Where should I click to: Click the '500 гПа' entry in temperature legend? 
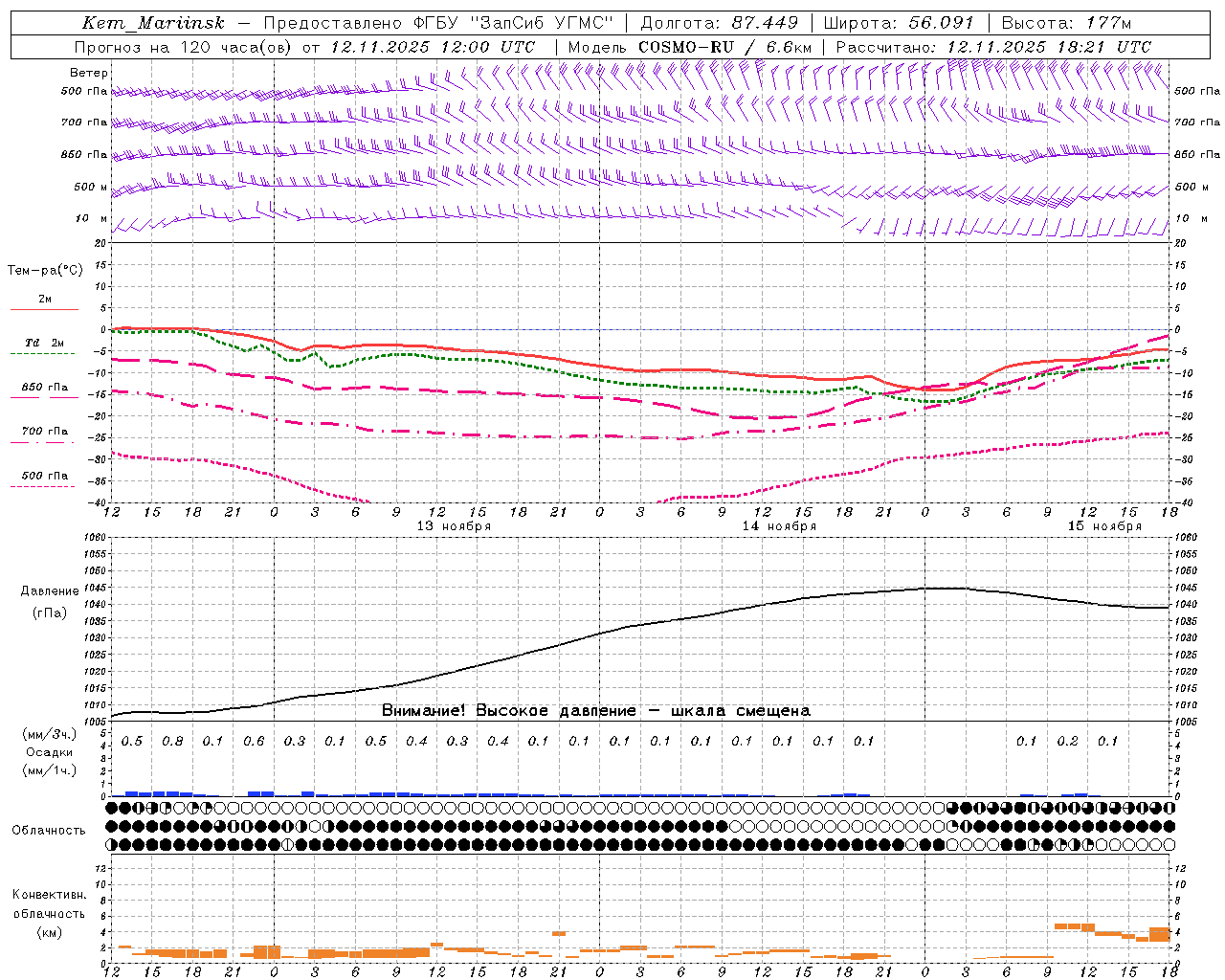[45, 476]
